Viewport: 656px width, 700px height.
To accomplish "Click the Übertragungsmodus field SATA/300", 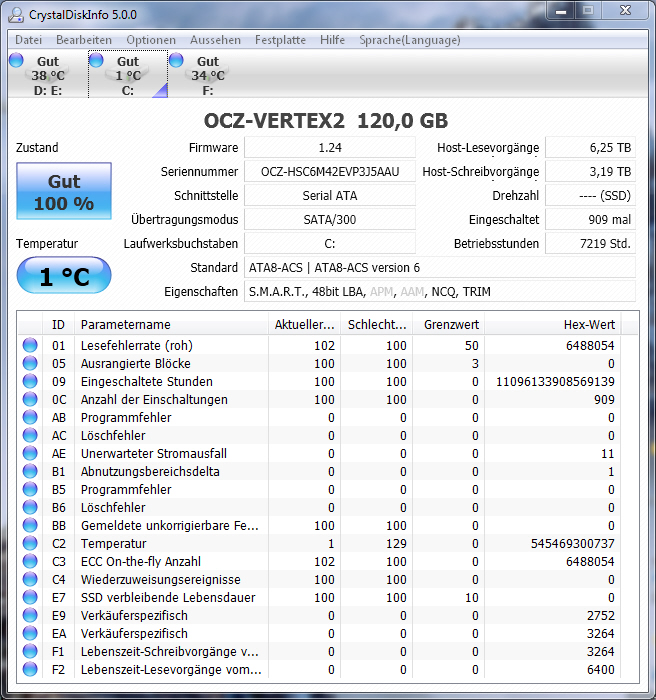I will point(330,220).
